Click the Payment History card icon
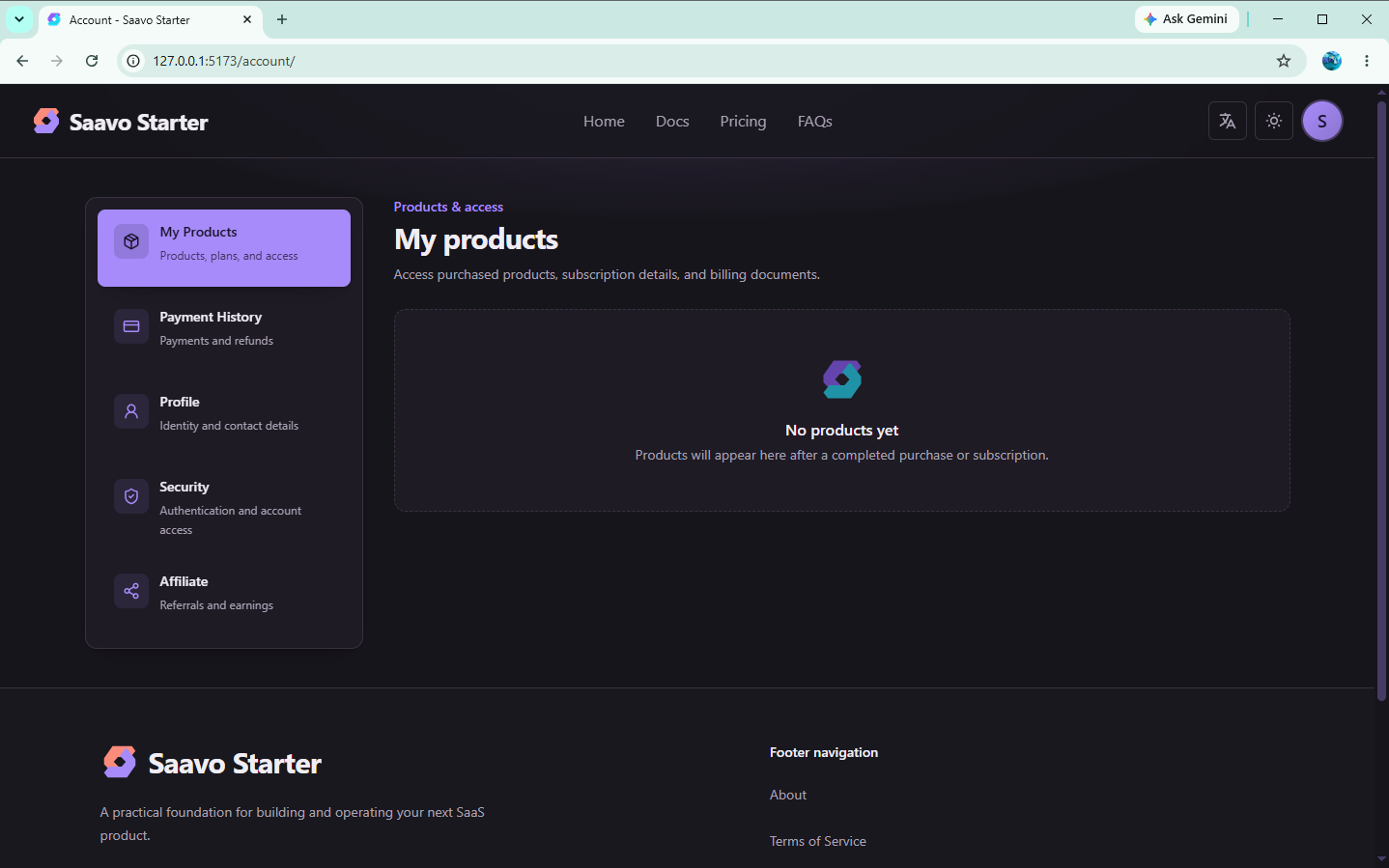This screenshot has width=1389, height=868. (x=131, y=326)
